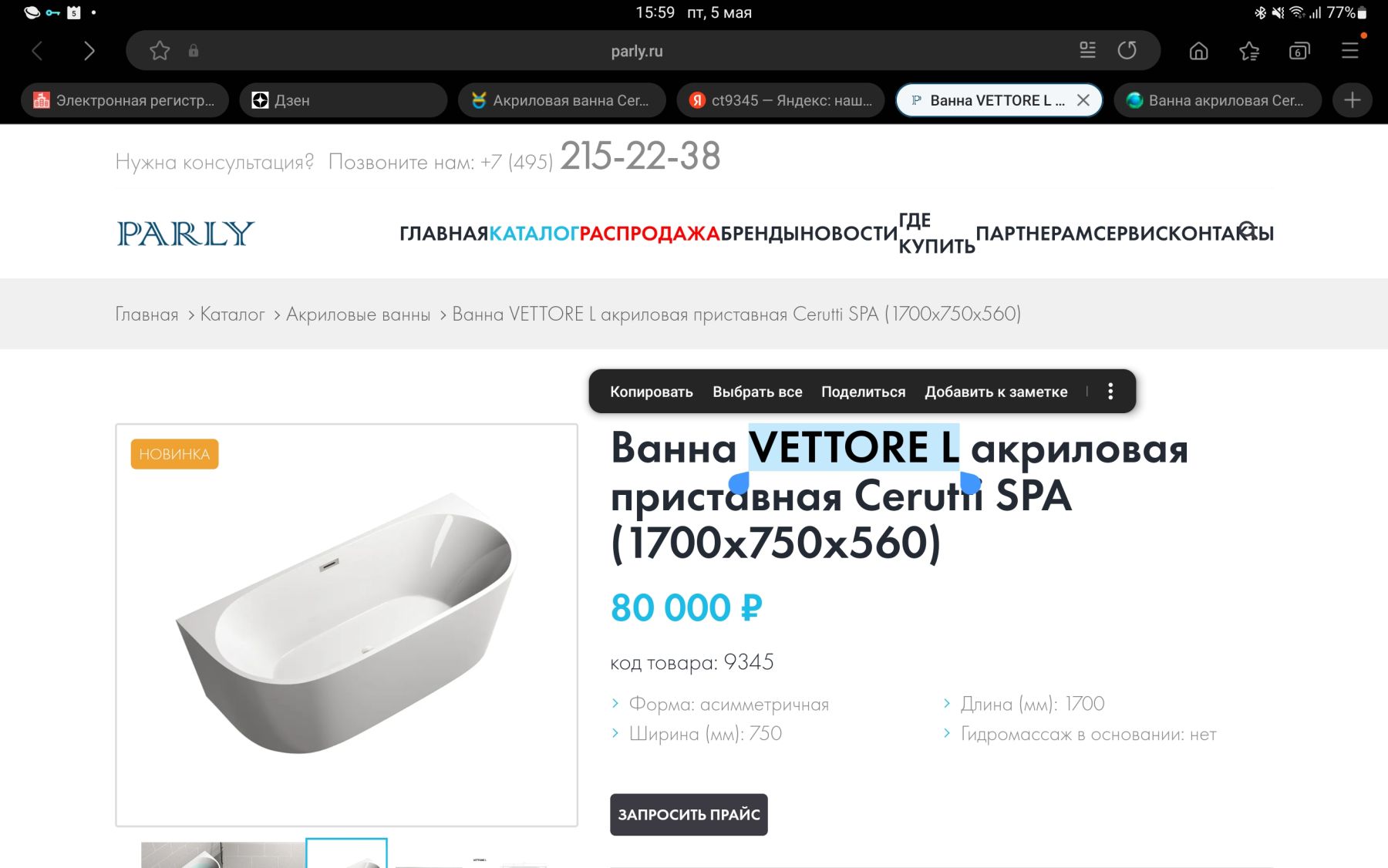Add a new tab with plus button
The width and height of the screenshot is (1388, 868).
(x=1353, y=100)
